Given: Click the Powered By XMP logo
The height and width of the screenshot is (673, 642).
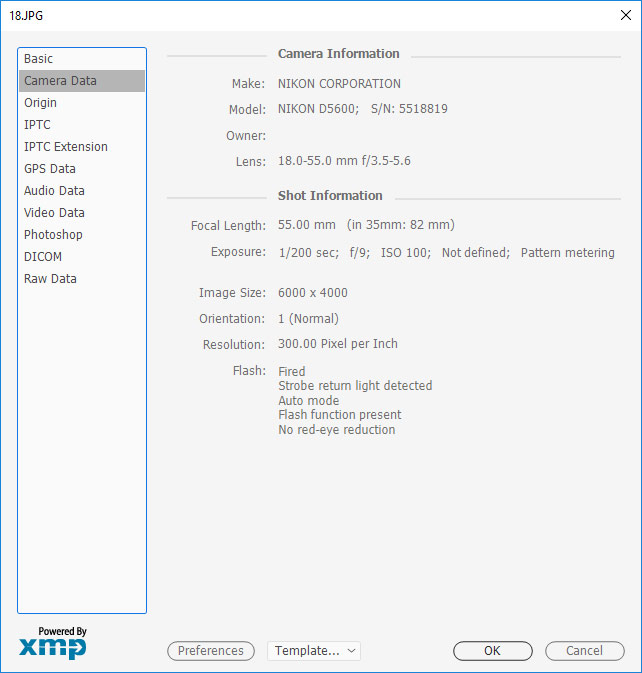Looking at the screenshot, I should 53,643.
